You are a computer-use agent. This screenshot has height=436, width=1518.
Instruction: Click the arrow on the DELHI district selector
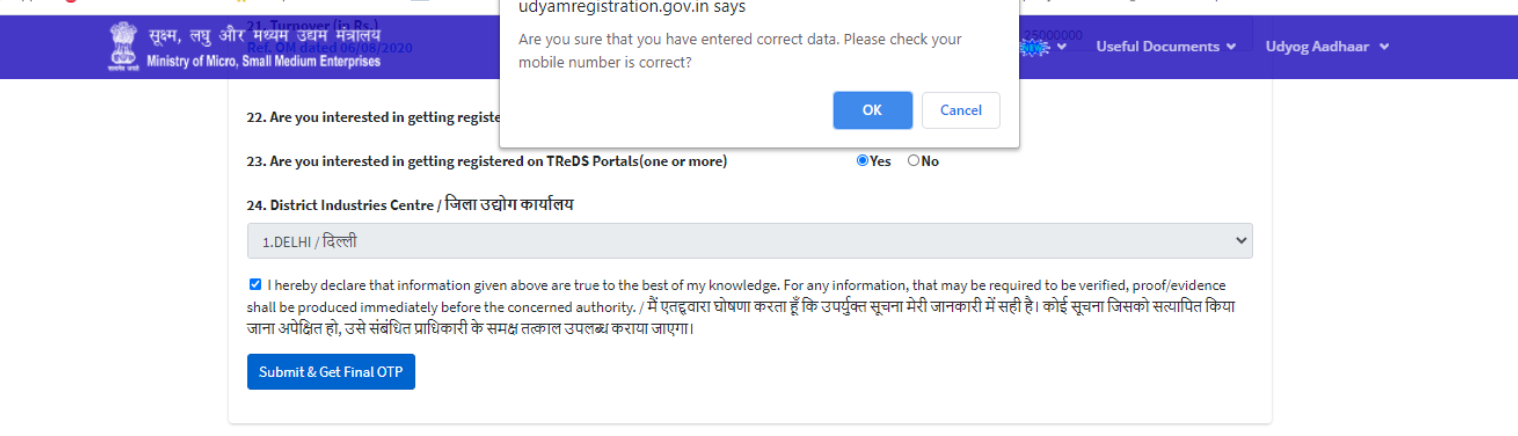1241,240
